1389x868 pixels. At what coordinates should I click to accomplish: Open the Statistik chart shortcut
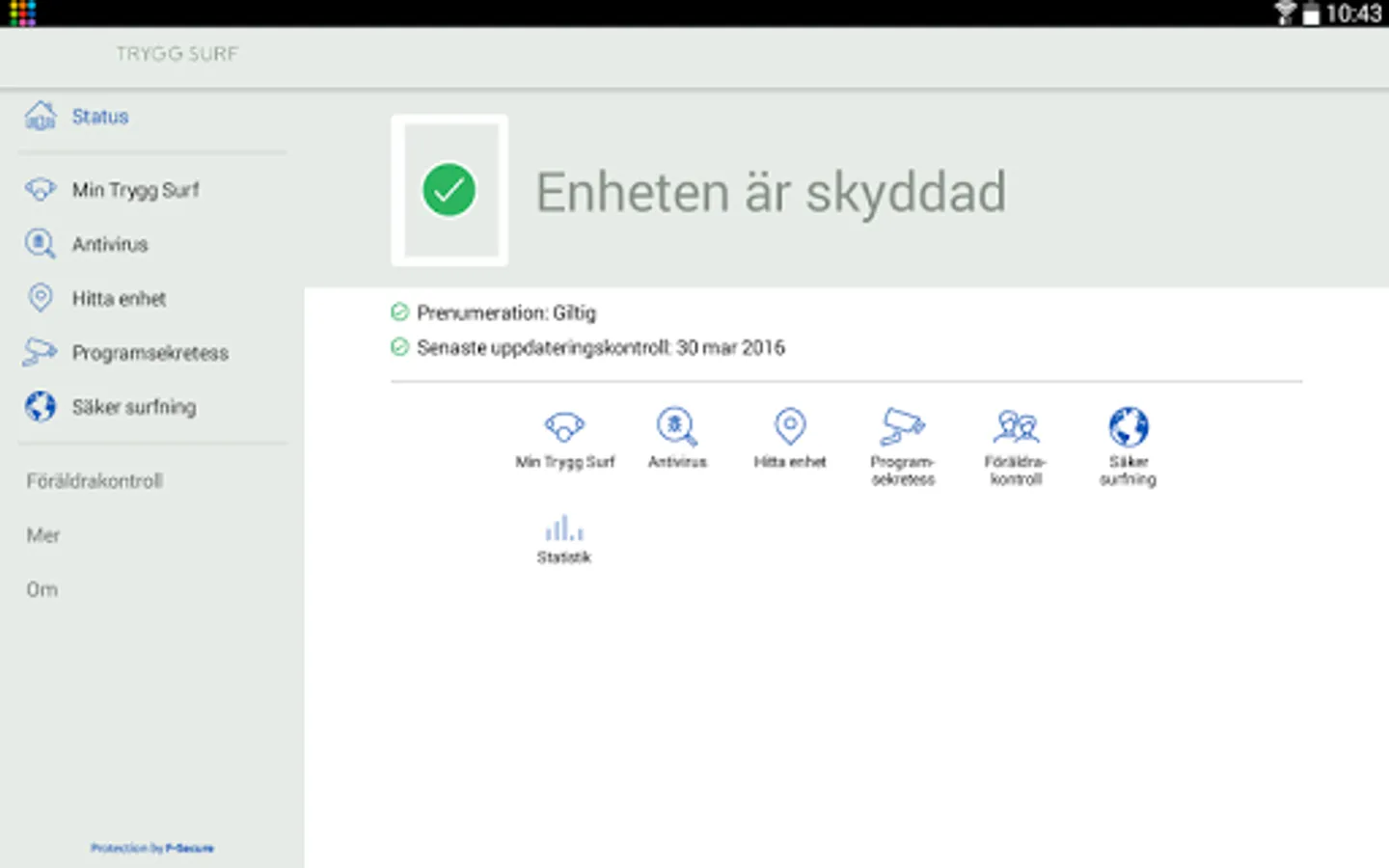coord(564,541)
